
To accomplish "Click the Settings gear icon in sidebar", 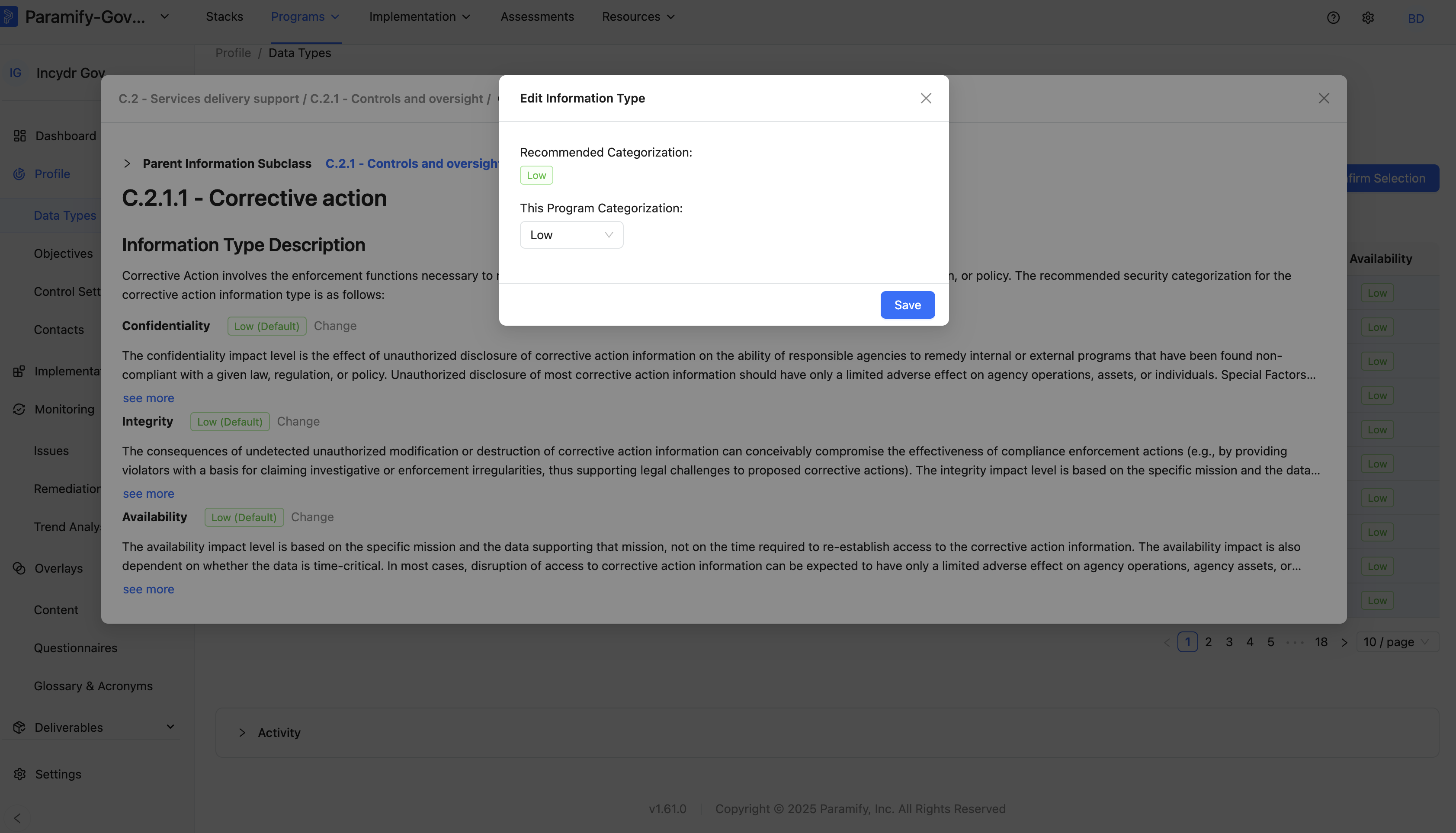I will pos(19,774).
